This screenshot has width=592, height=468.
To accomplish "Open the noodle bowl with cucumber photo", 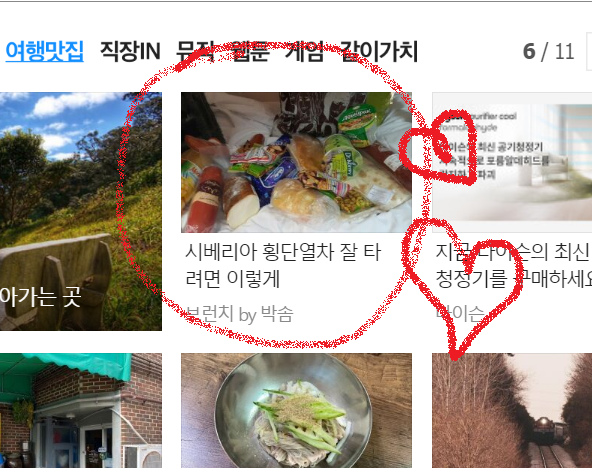I will (296, 411).
